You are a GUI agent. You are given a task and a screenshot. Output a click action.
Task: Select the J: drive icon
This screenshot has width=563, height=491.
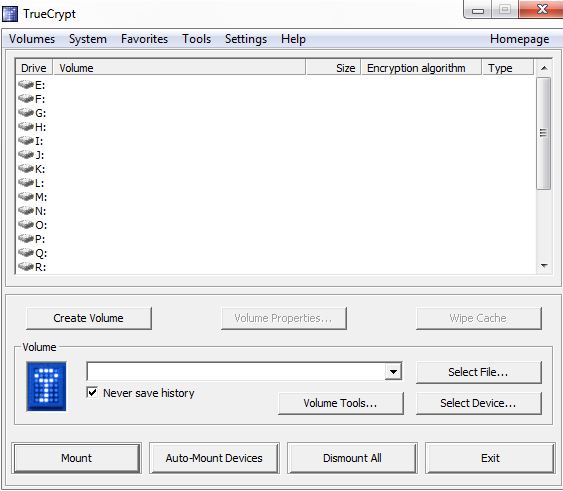pos(26,154)
